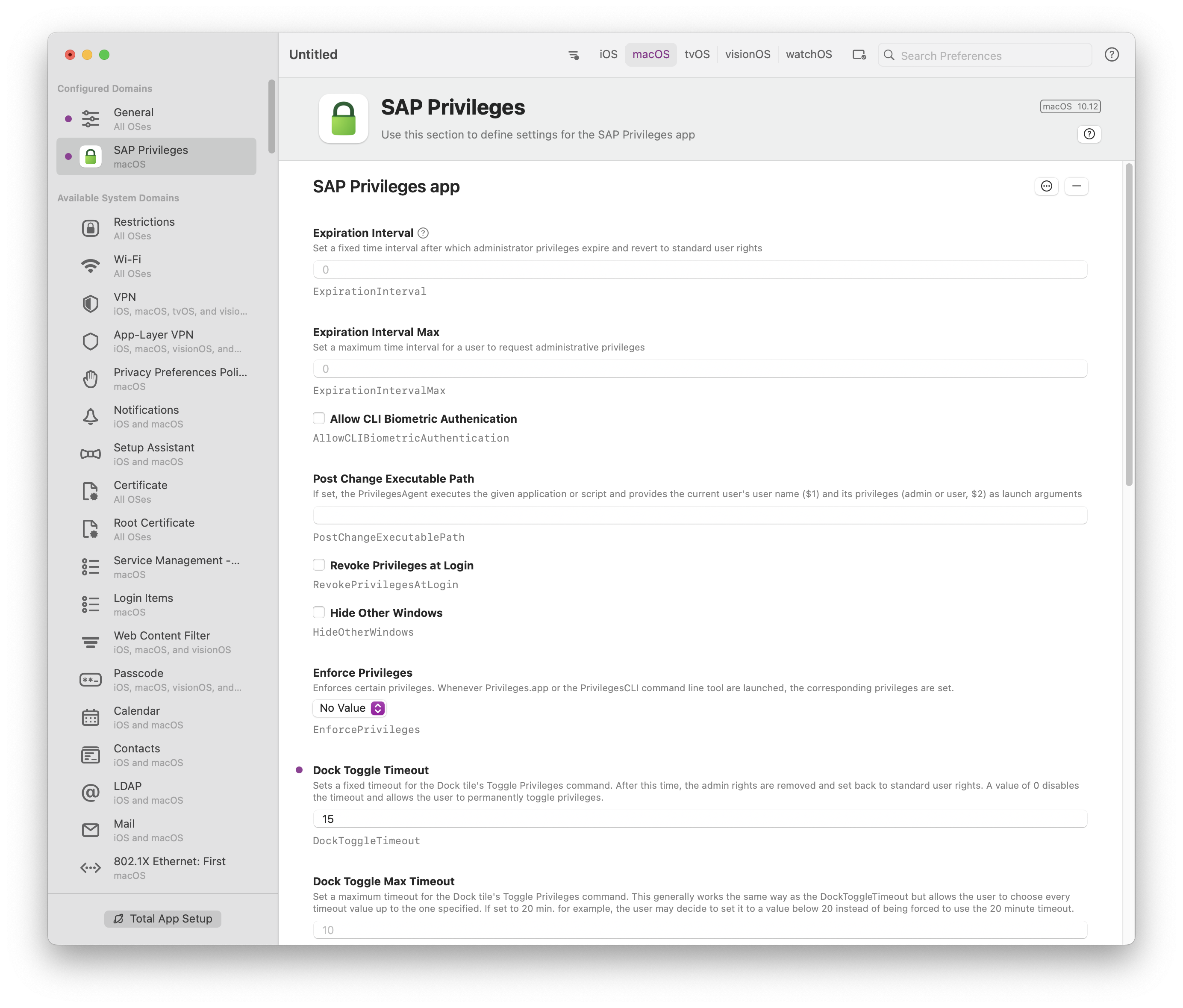Viewport: 1183px width, 1008px height.
Task: Open help via toolbar question mark icon
Action: [1111, 55]
